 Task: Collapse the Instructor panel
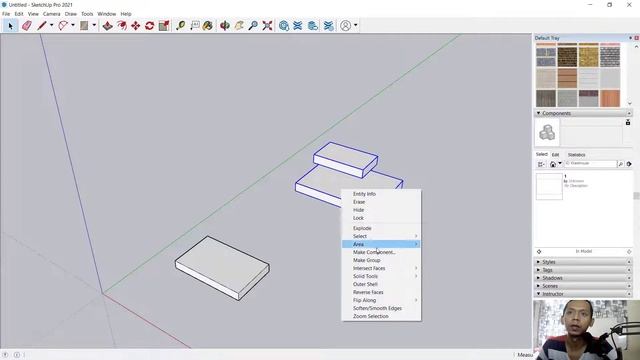click(538, 293)
